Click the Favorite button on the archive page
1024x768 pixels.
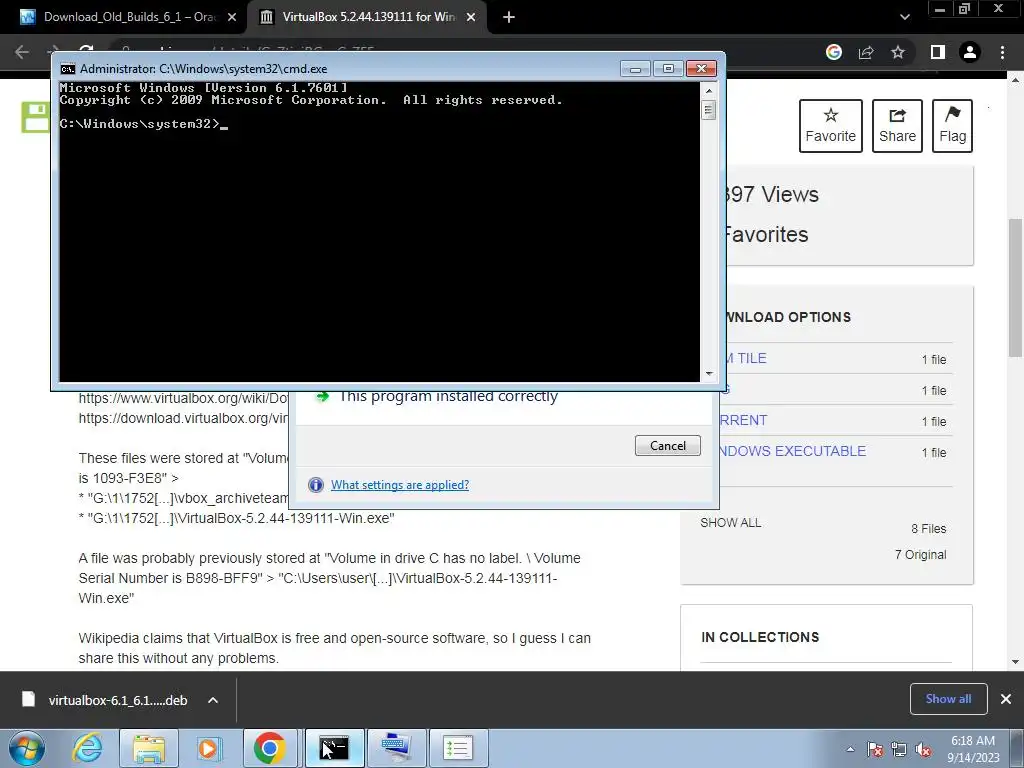point(831,126)
